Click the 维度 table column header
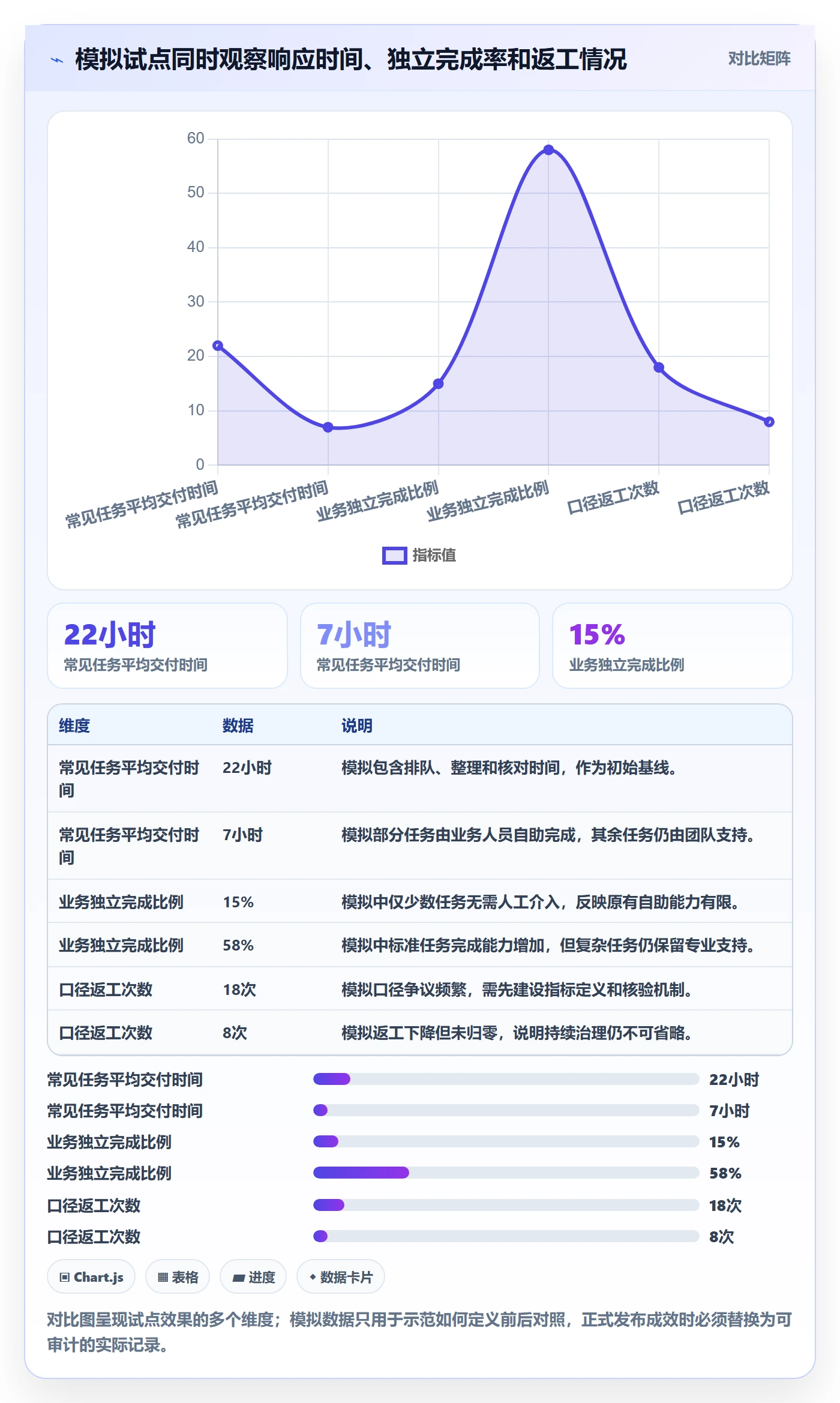This screenshot has height=1403, width=840. pos(74,726)
